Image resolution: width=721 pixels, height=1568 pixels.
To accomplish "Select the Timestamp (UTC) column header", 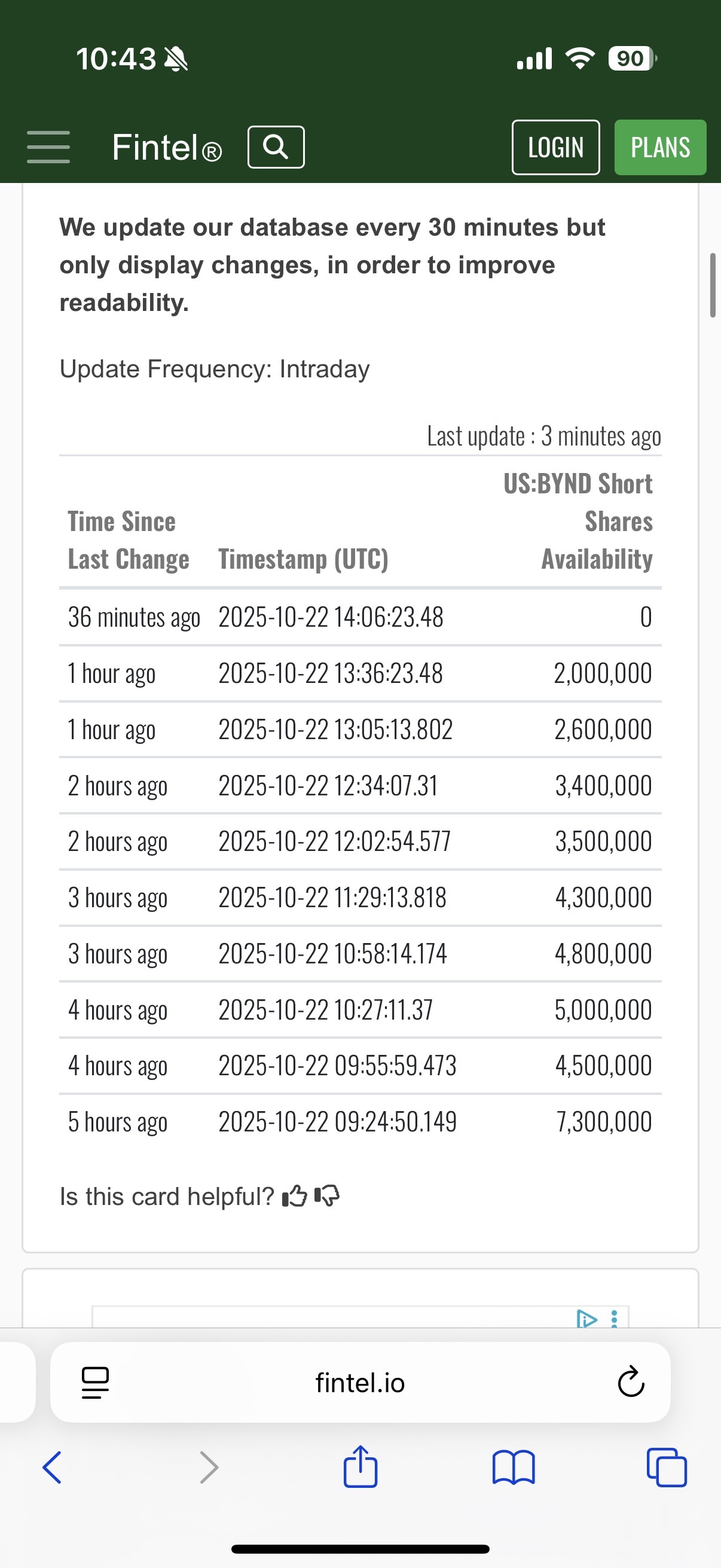I will (303, 559).
